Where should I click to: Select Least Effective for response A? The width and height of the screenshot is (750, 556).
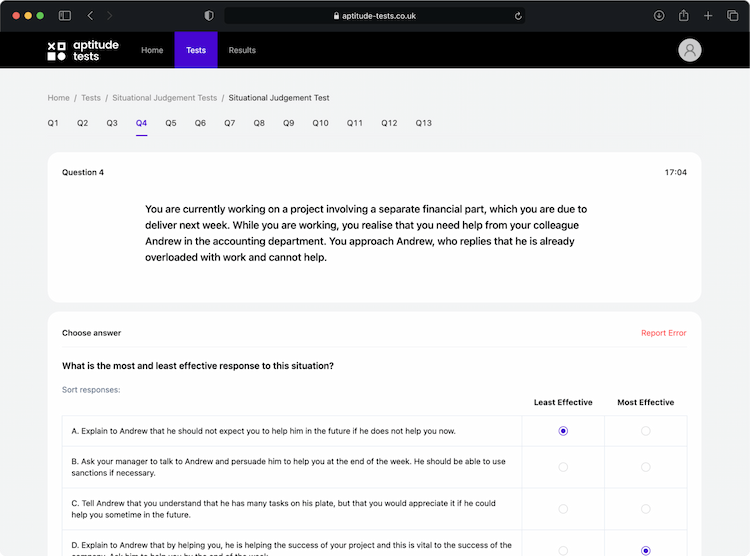(x=563, y=431)
